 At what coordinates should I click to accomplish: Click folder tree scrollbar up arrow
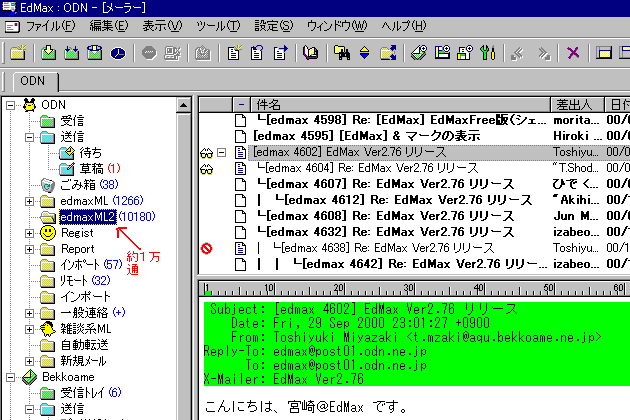[x=184, y=105]
